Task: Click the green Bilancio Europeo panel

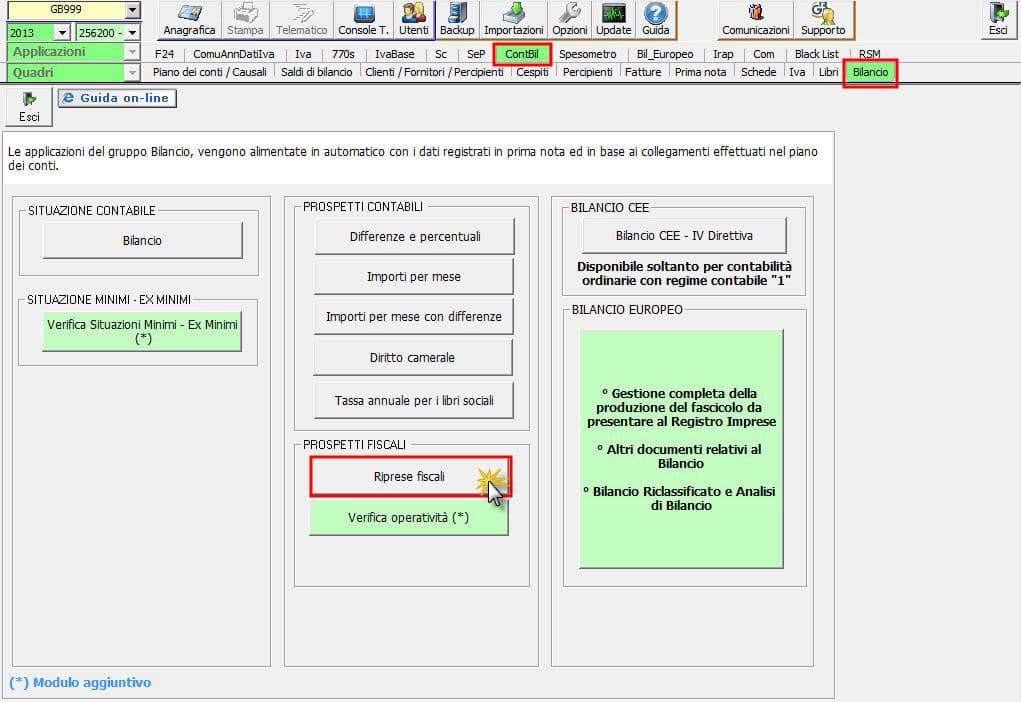Action: 681,449
